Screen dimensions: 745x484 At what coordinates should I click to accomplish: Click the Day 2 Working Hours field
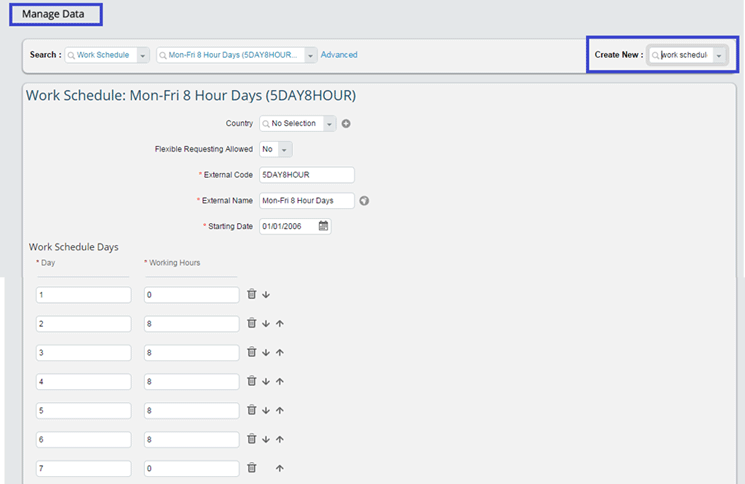point(191,324)
